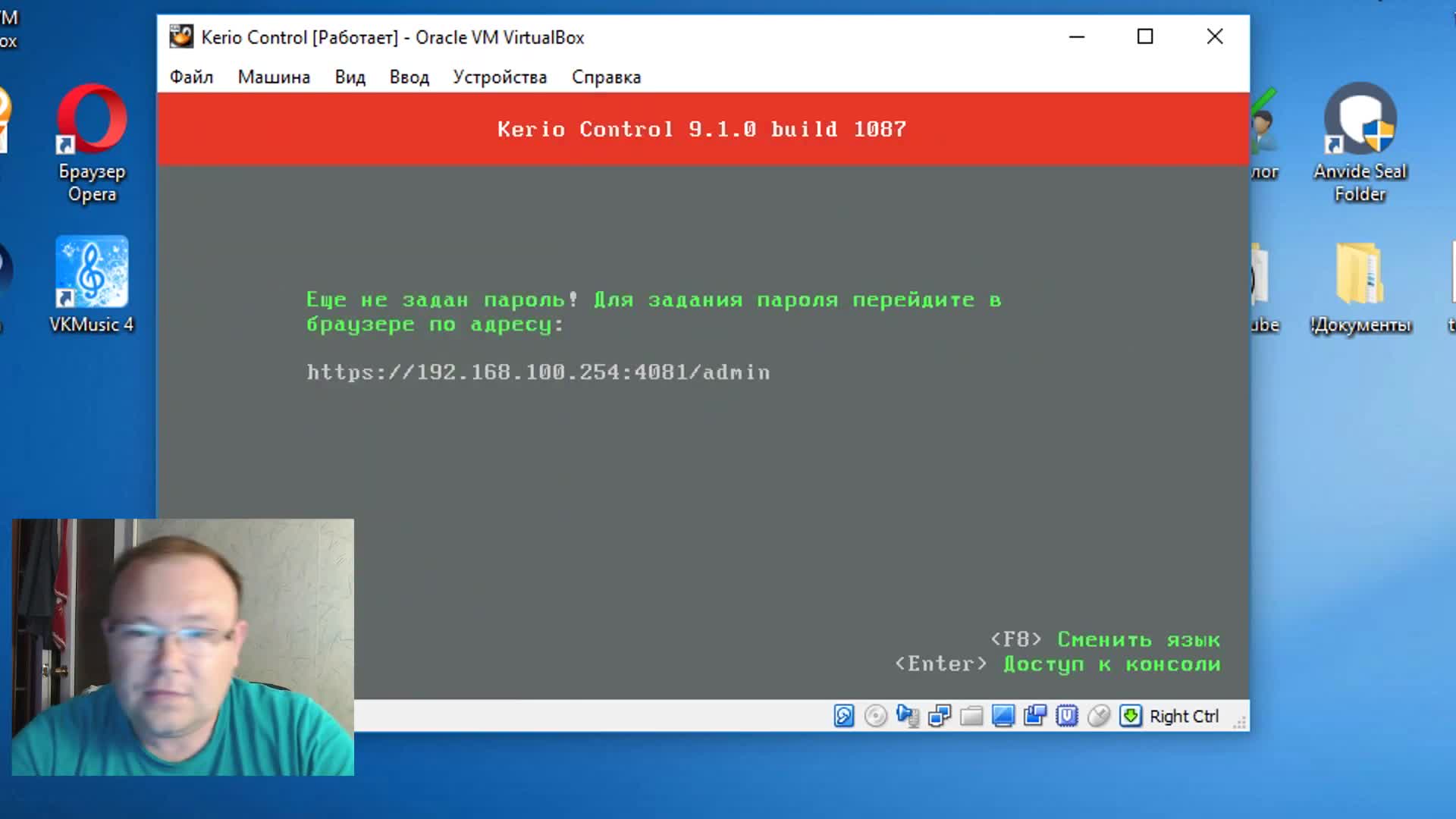Click the Enter Доступ к консоли hint

1057,664
